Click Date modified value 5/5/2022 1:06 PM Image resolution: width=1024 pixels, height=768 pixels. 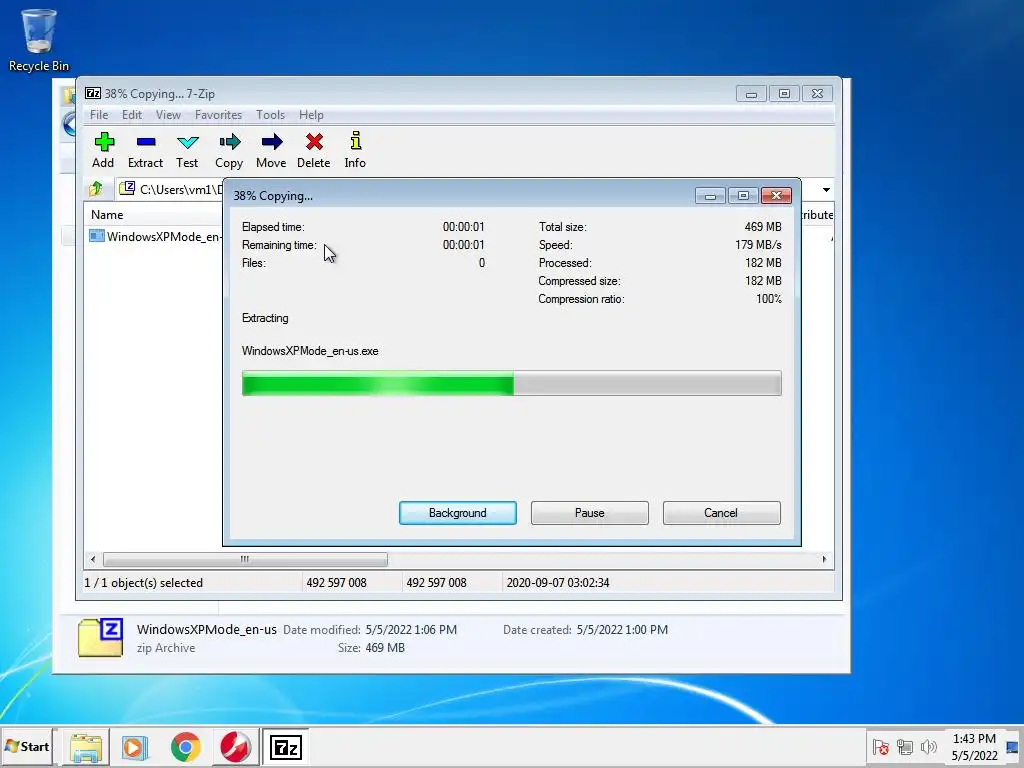[411, 630]
